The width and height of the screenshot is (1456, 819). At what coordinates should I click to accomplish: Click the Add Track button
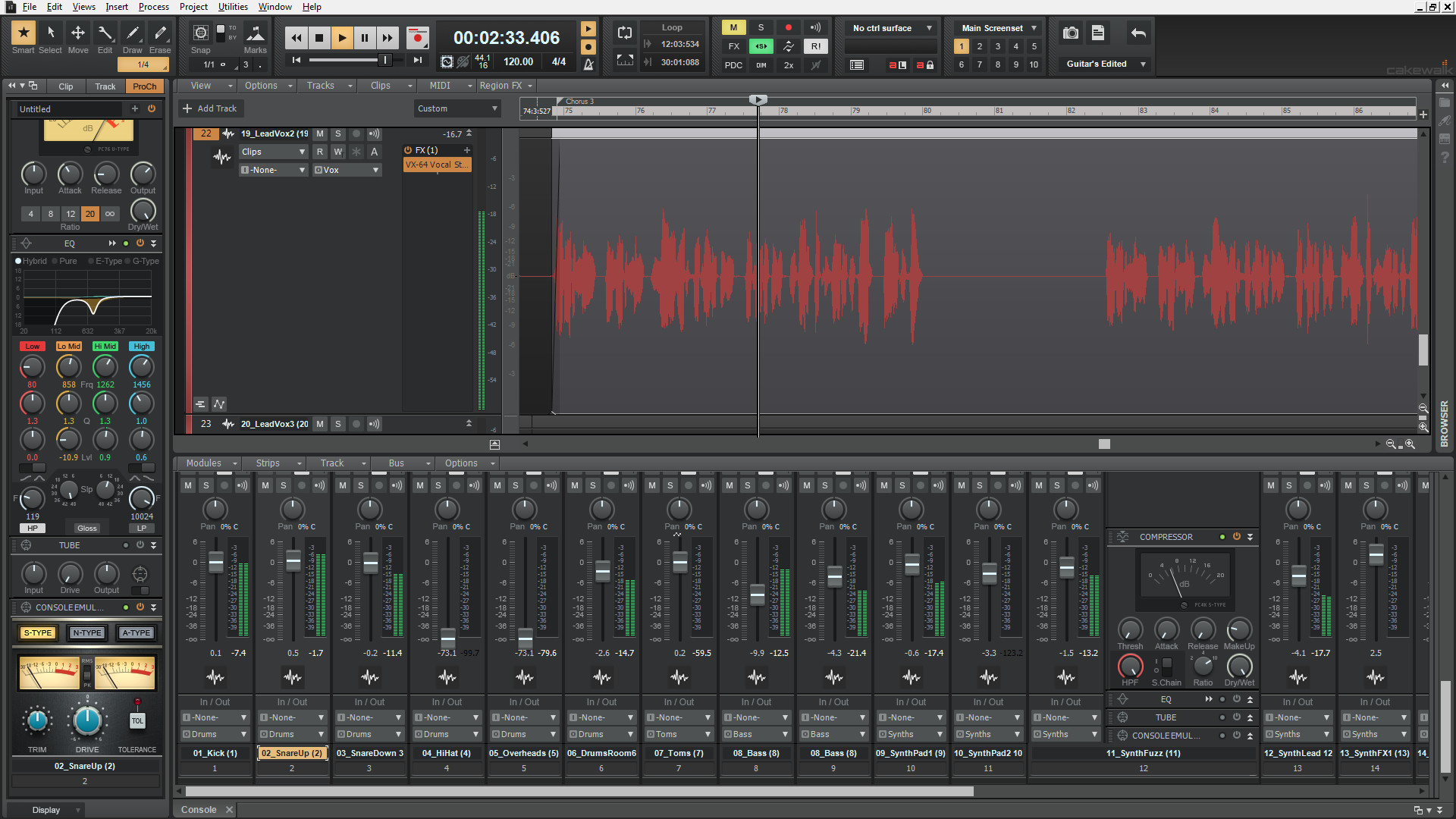210,108
